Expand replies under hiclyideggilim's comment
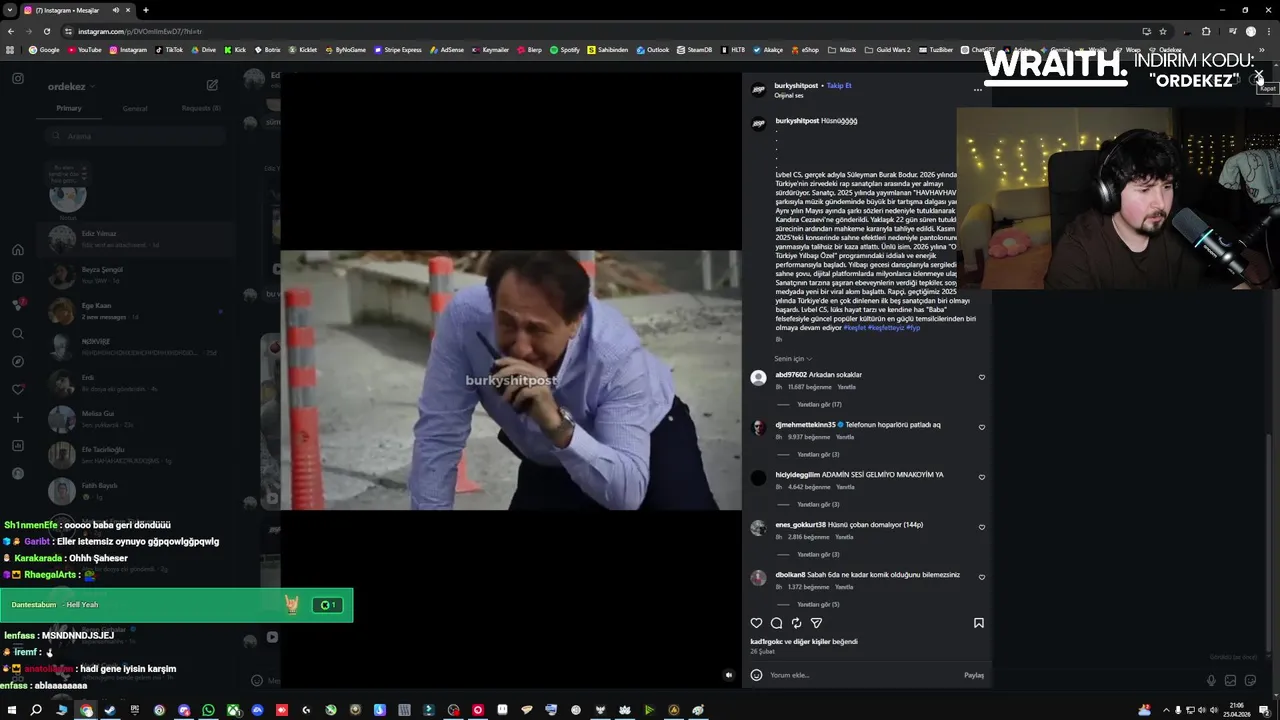The height and width of the screenshot is (720, 1280). click(x=818, y=504)
